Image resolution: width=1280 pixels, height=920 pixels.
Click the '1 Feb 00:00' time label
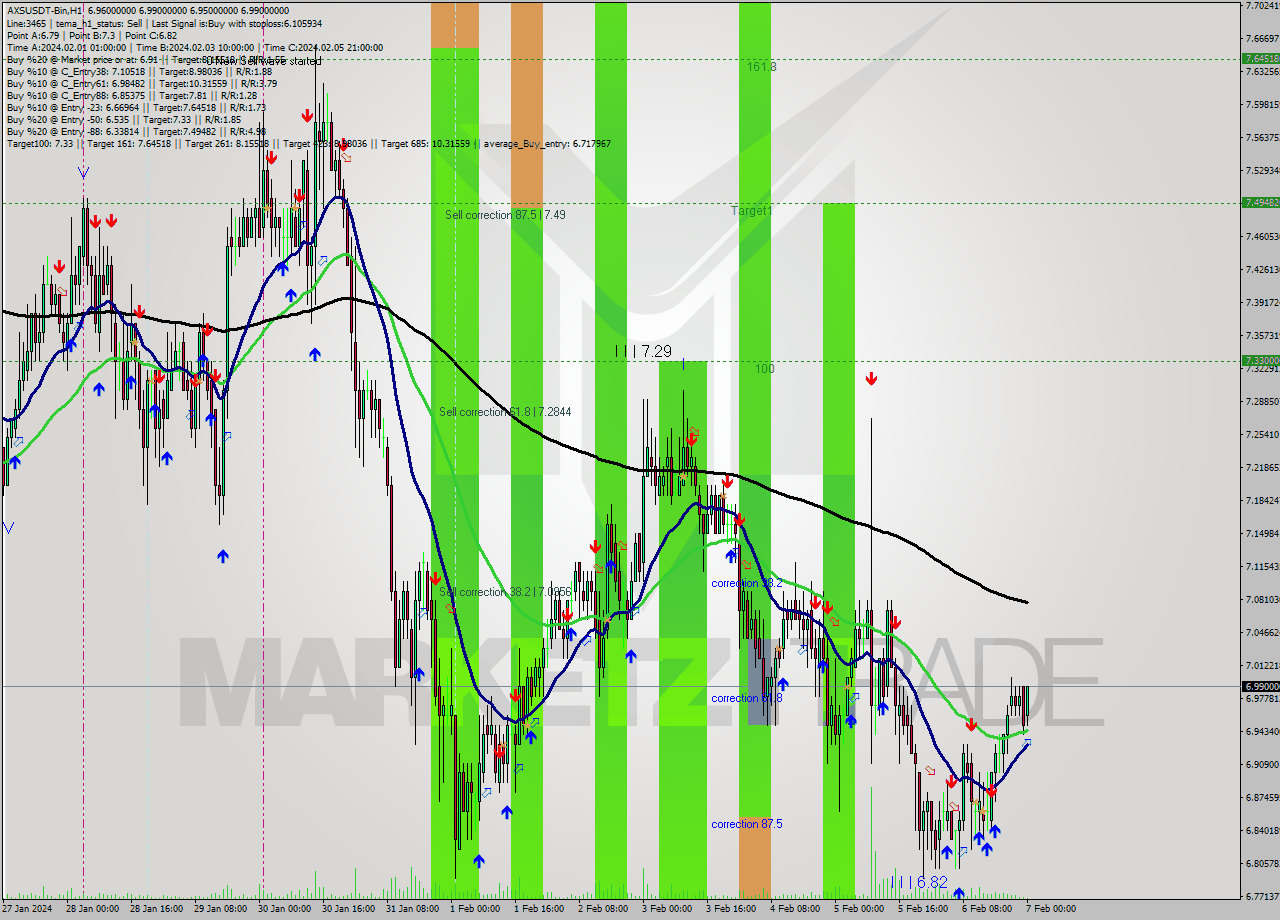point(475,909)
